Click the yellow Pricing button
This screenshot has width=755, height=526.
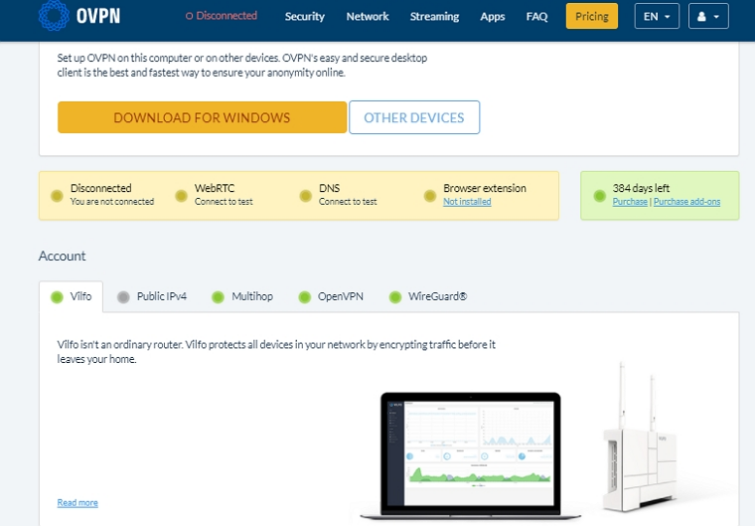click(x=592, y=16)
